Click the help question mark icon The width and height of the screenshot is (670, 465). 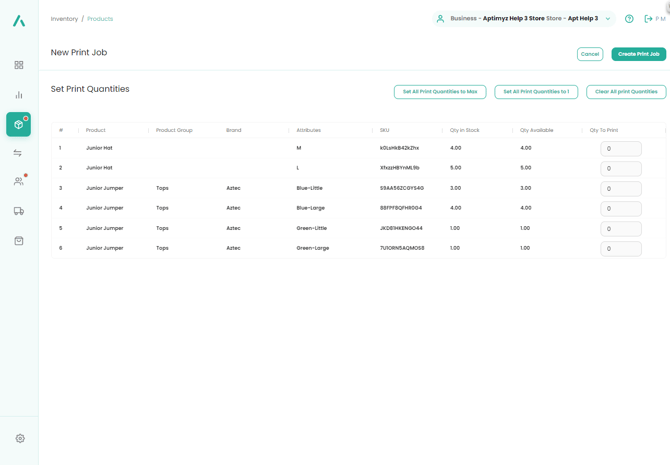(x=629, y=19)
